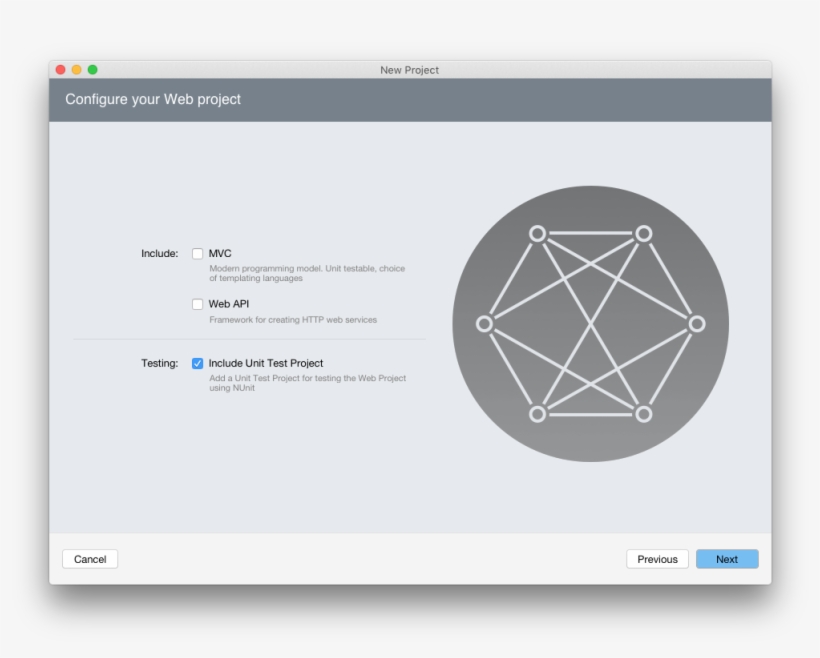Viewport: 820px width, 658px height.
Task: Check the Web API option
Action: coord(196,302)
